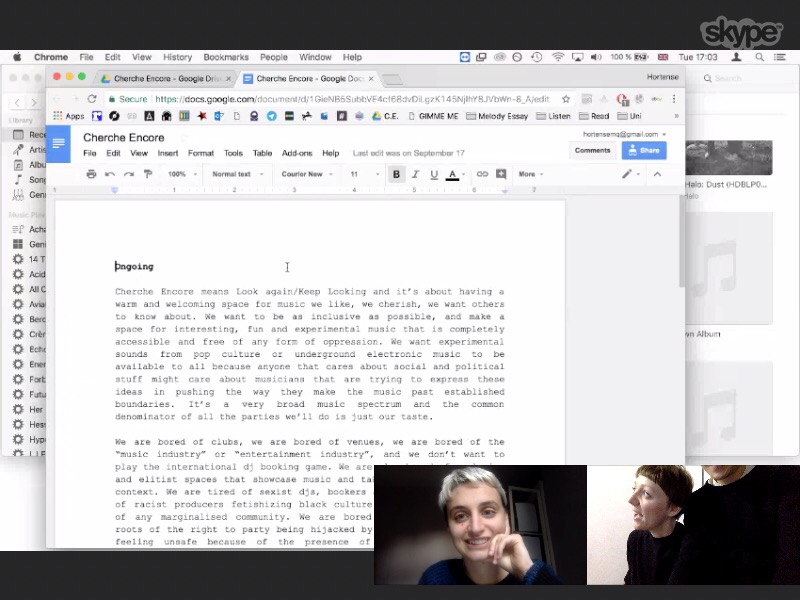The height and width of the screenshot is (600, 800).
Task: Open the Format menu in Docs
Action: click(x=200, y=153)
